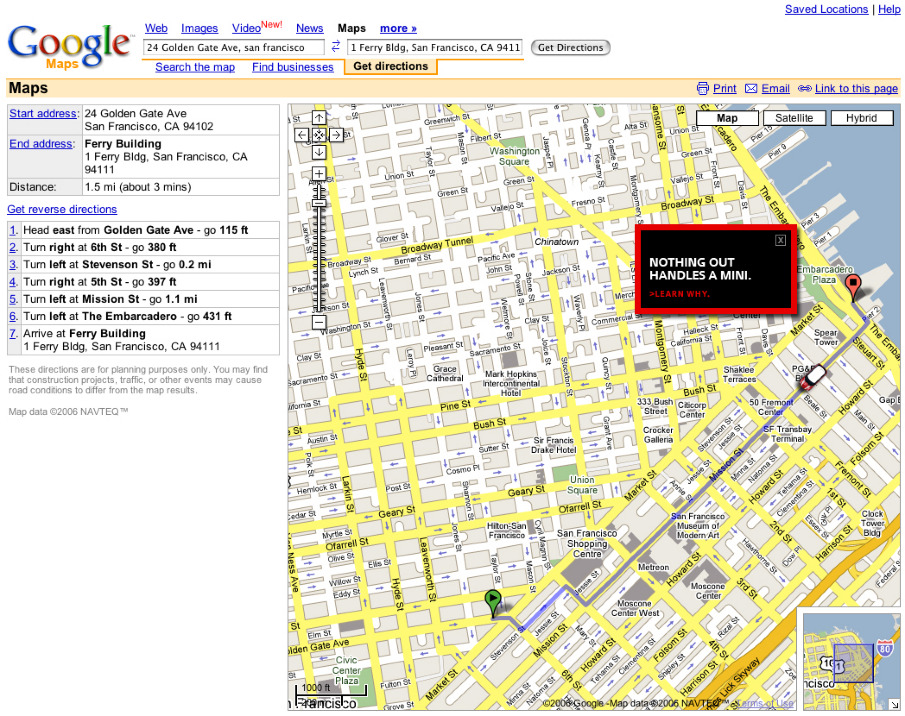Click LEARN WHY in the MINI ad
Screen dimensions: 905x716
coord(679,294)
